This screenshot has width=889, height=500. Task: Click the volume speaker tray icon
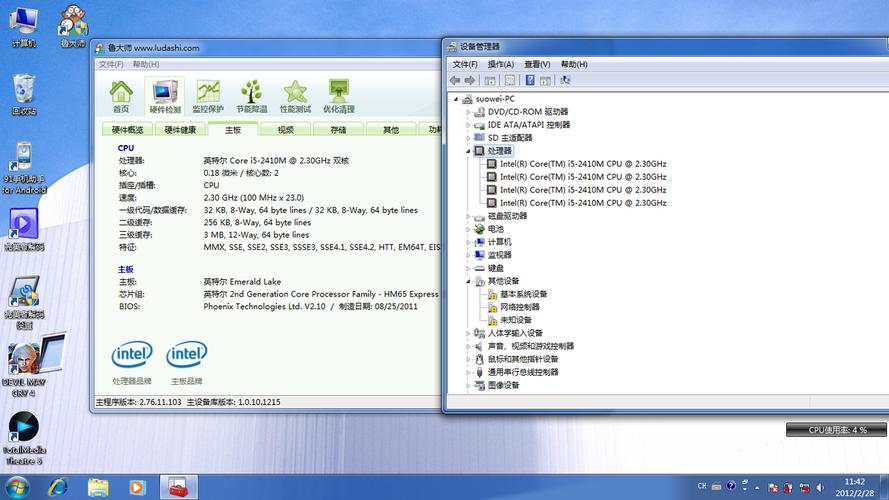820,488
